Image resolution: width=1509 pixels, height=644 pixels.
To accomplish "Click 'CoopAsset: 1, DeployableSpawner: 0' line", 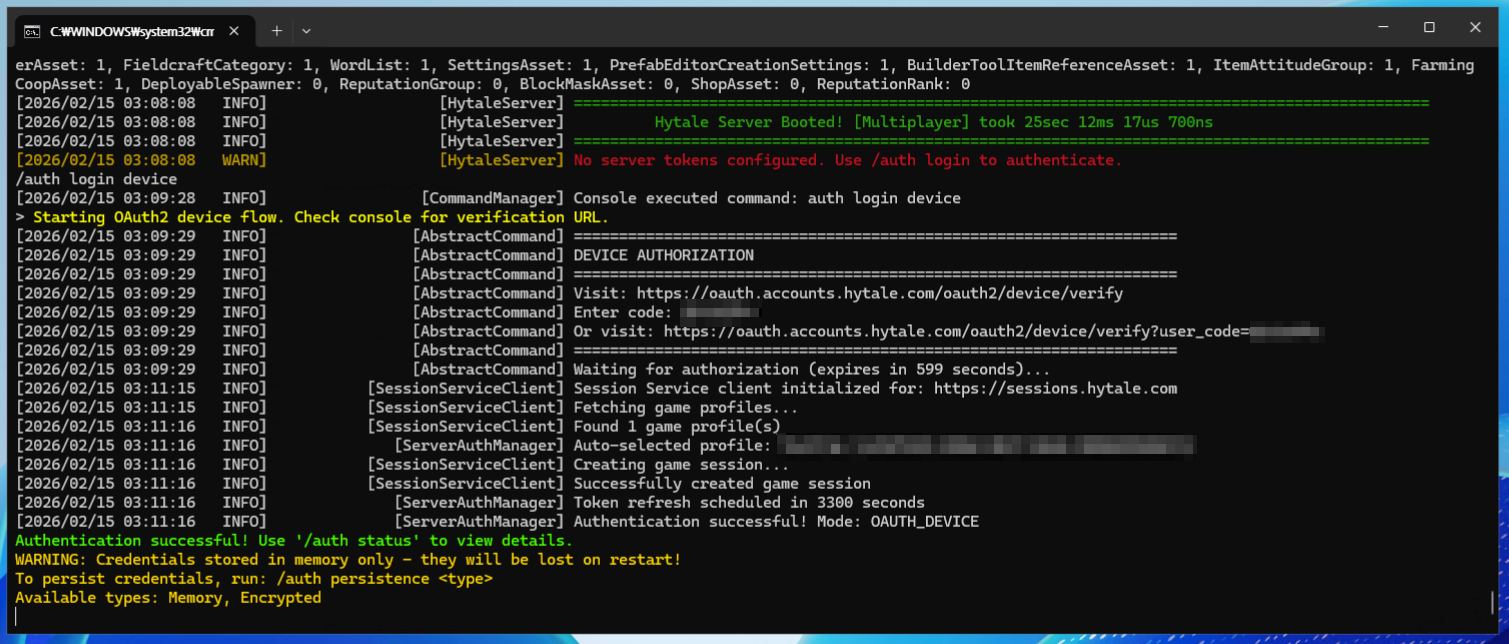I will (x=493, y=85).
